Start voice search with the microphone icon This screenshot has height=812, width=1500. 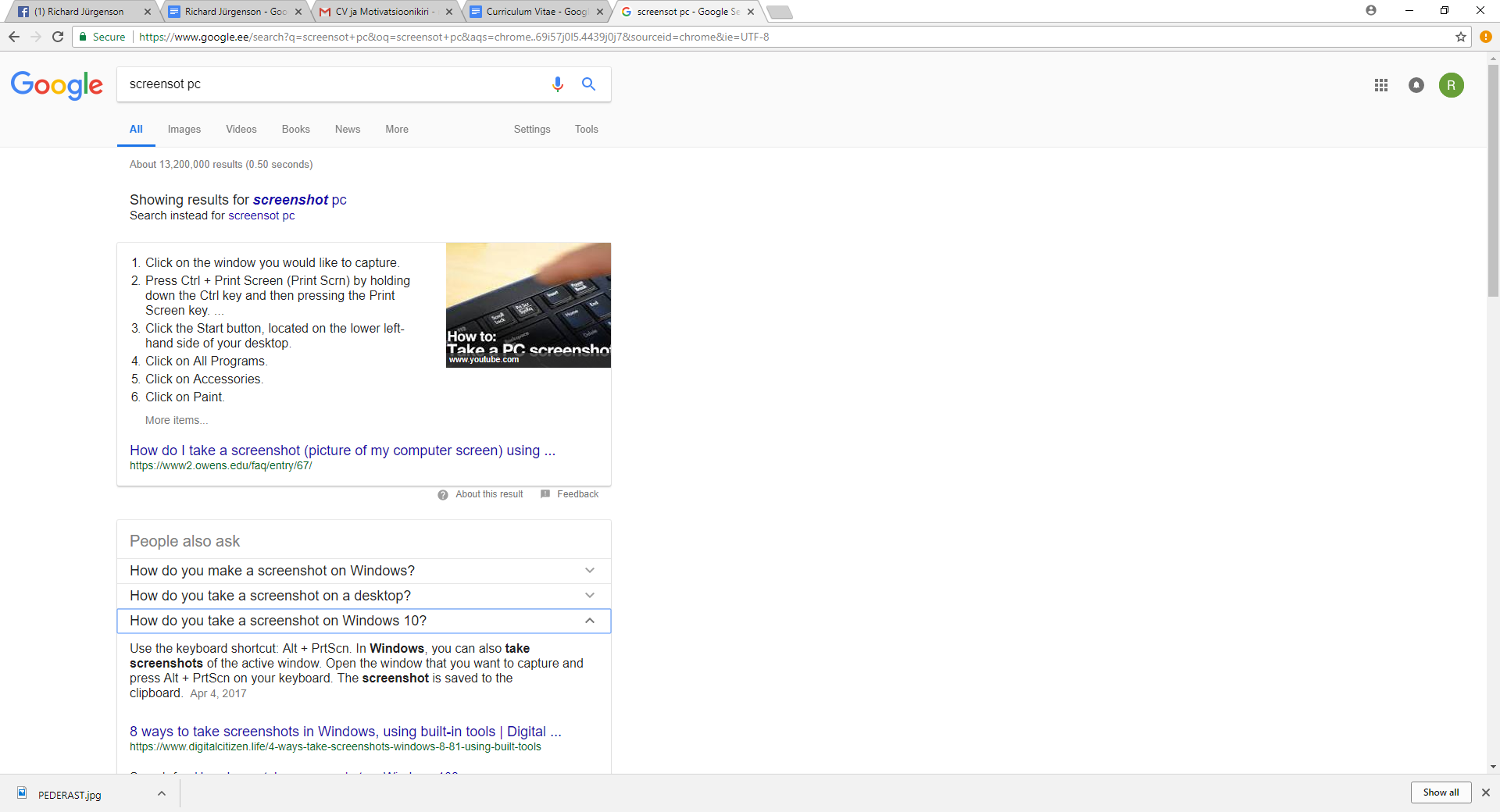click(558, 84)
